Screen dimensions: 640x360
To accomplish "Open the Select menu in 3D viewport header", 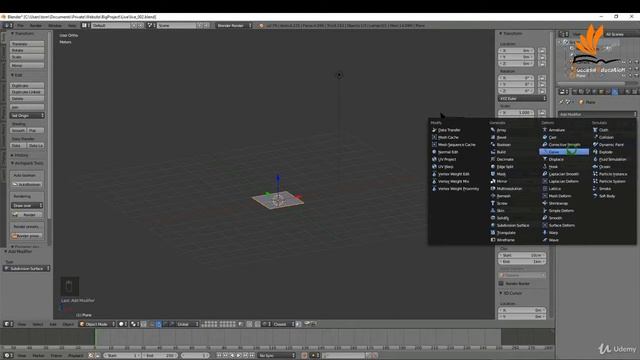I will coord(38,324).
